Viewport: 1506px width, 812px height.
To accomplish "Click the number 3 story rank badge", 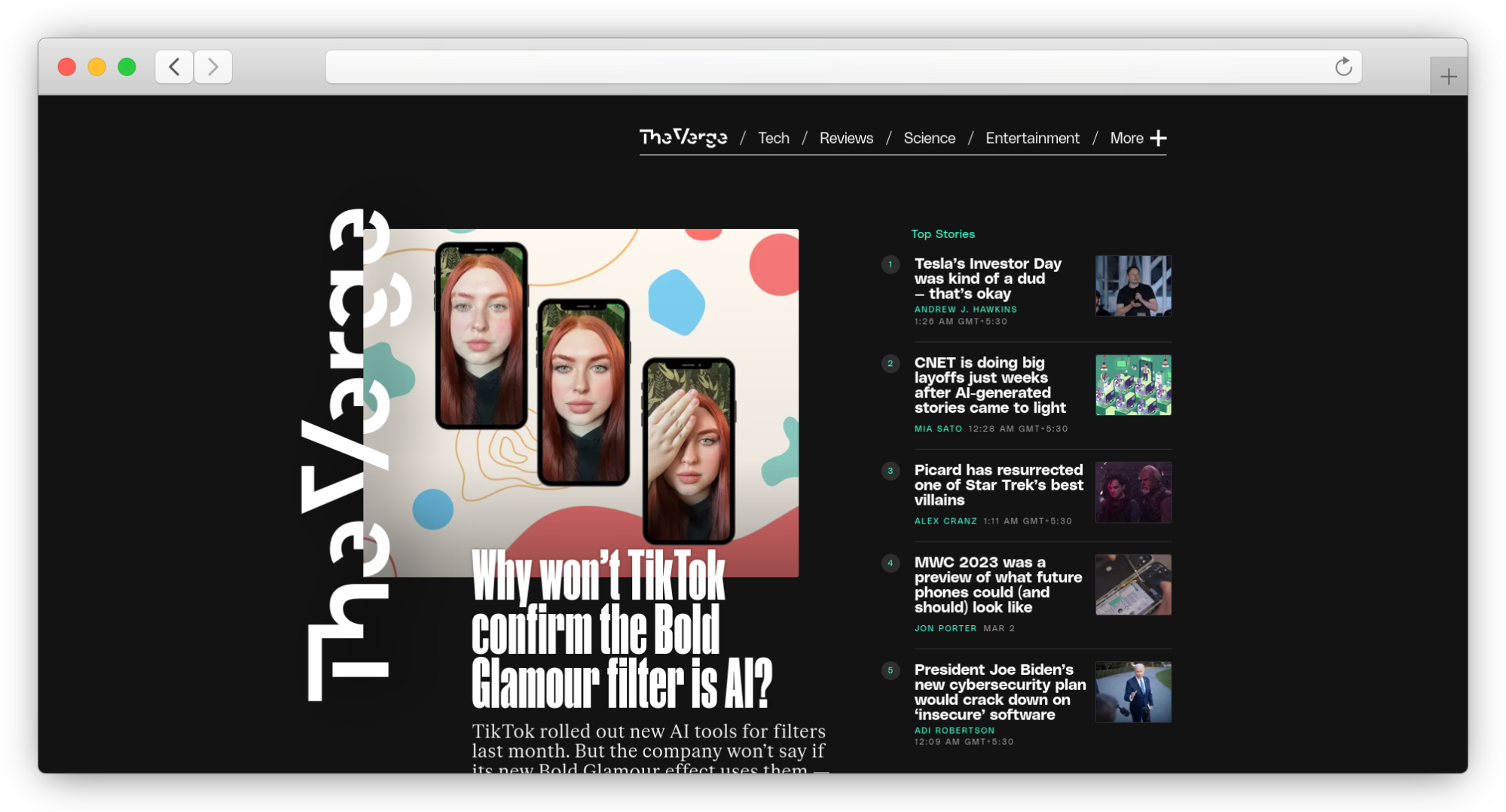I will pyautogui.click(x=890, y=471).
